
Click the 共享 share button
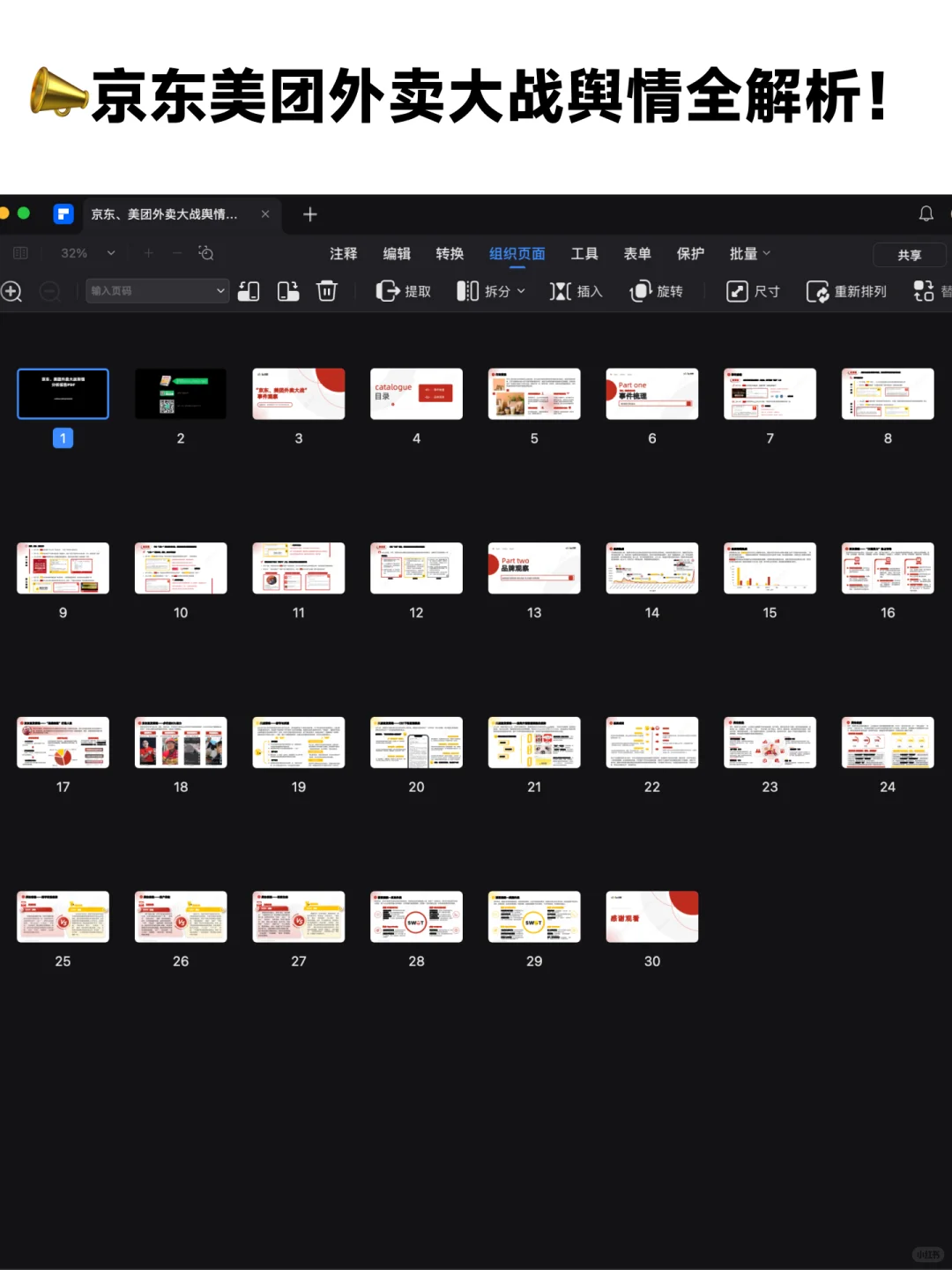point(910,255)
